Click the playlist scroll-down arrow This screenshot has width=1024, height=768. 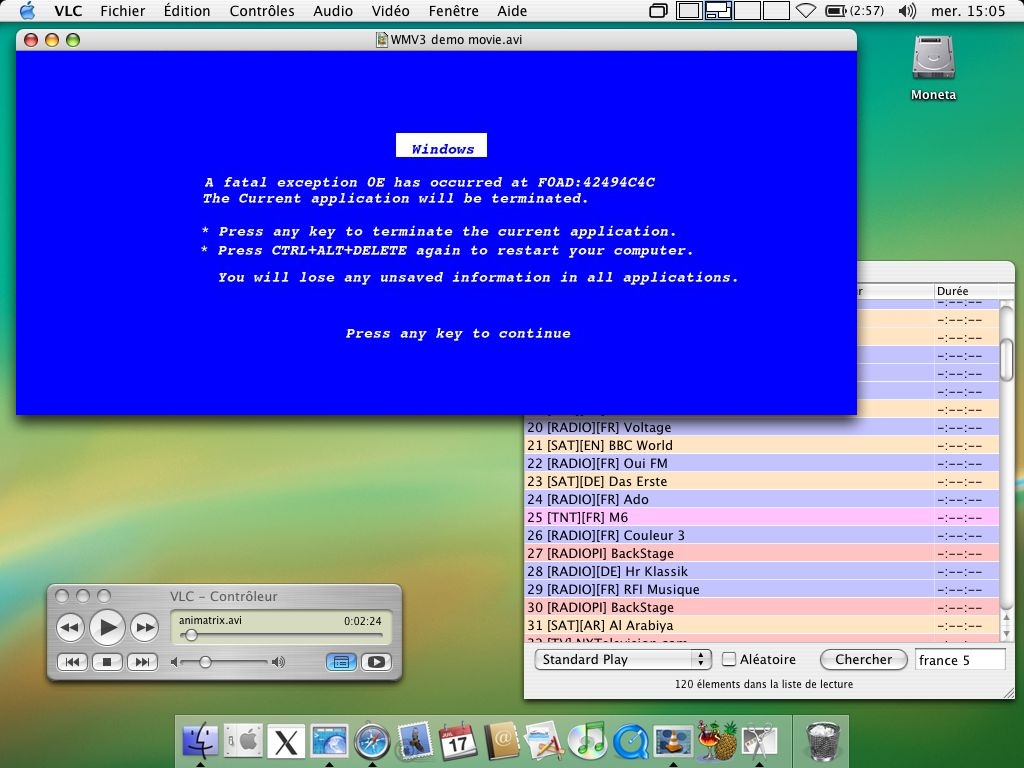(x=1006, y=633)
